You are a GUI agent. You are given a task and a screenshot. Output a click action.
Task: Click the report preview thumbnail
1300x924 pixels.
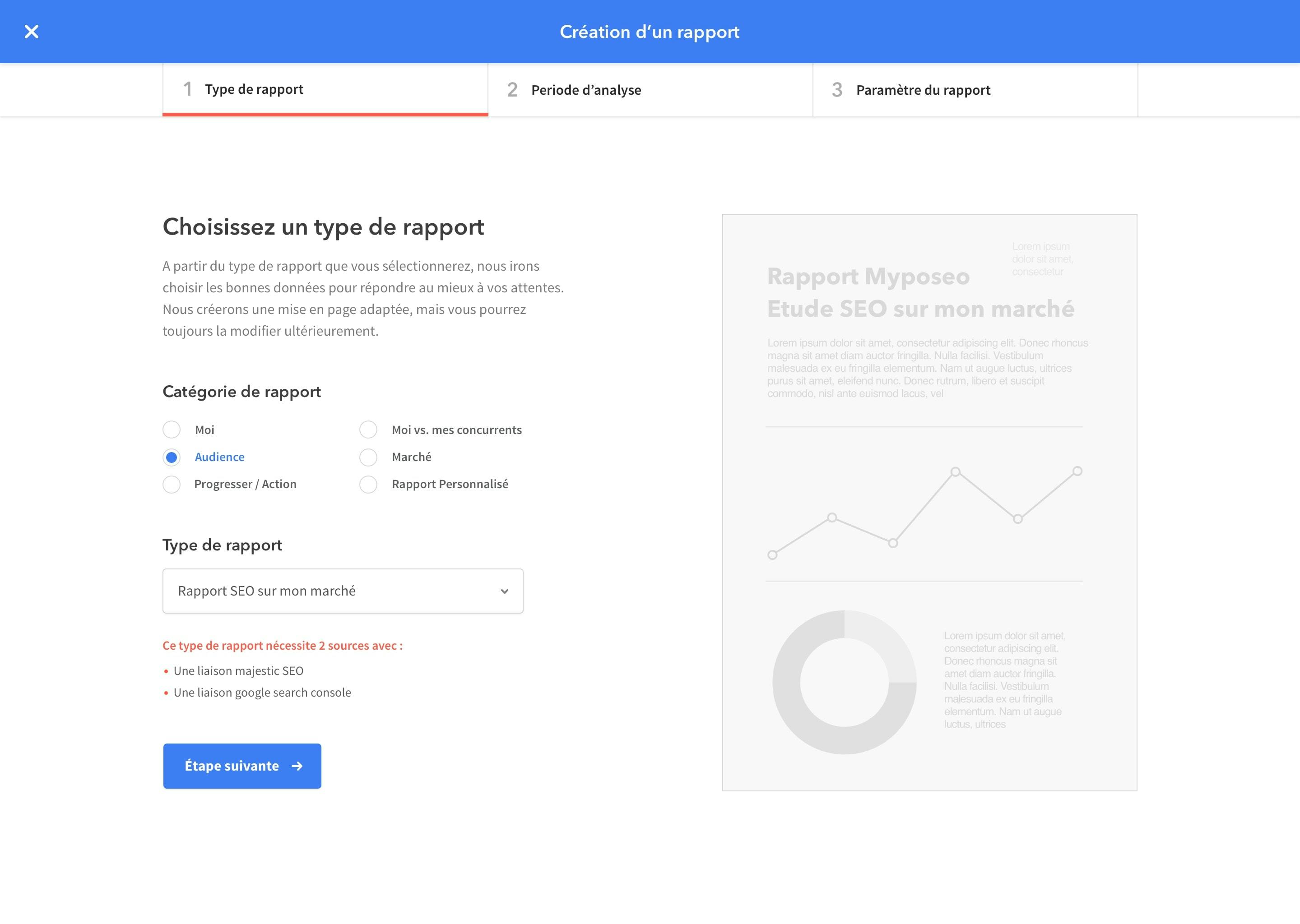pos(929,503)
